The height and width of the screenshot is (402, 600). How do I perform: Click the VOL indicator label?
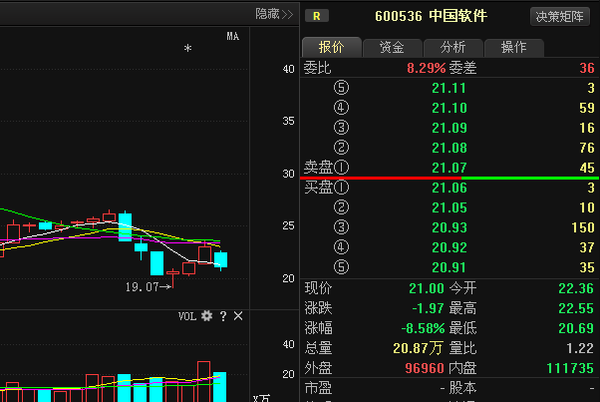(187, 316)
